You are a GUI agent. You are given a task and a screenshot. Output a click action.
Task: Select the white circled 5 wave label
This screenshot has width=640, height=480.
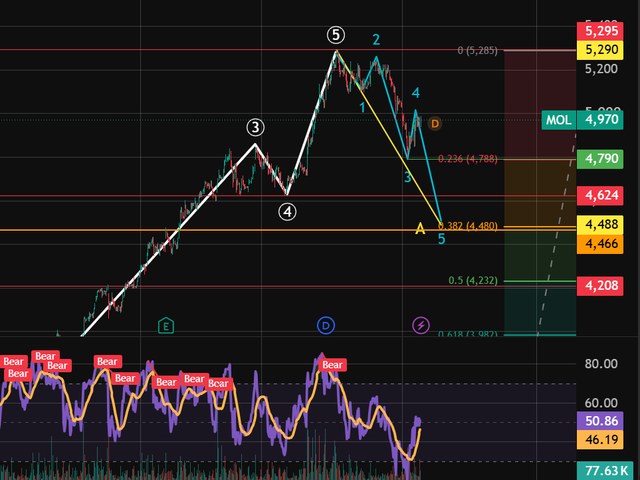click(x=336, y=35)
